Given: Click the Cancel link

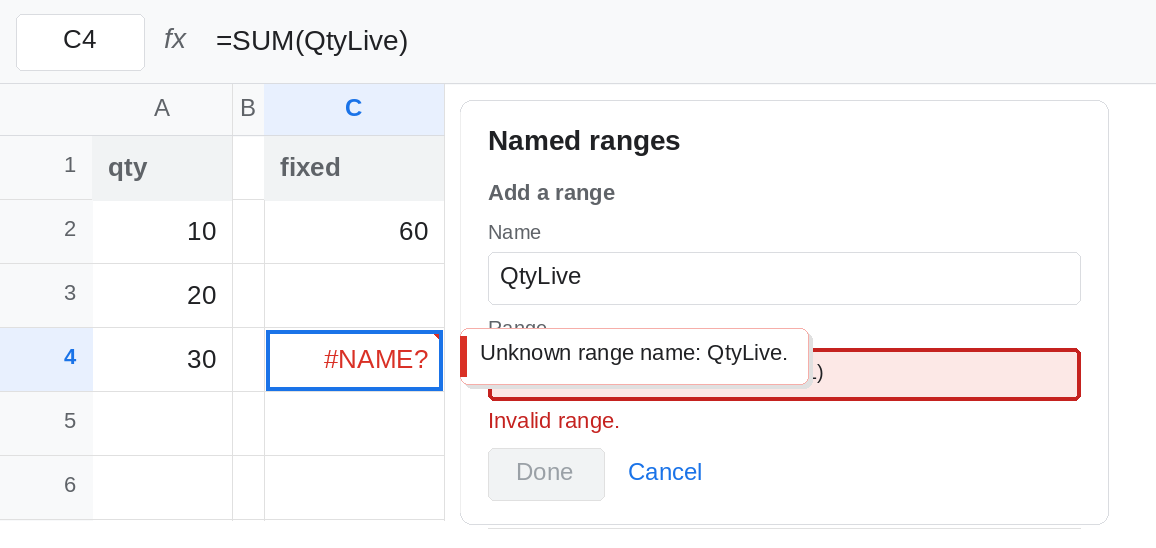Looking at the screenshot, I should [x=665, y=472].
